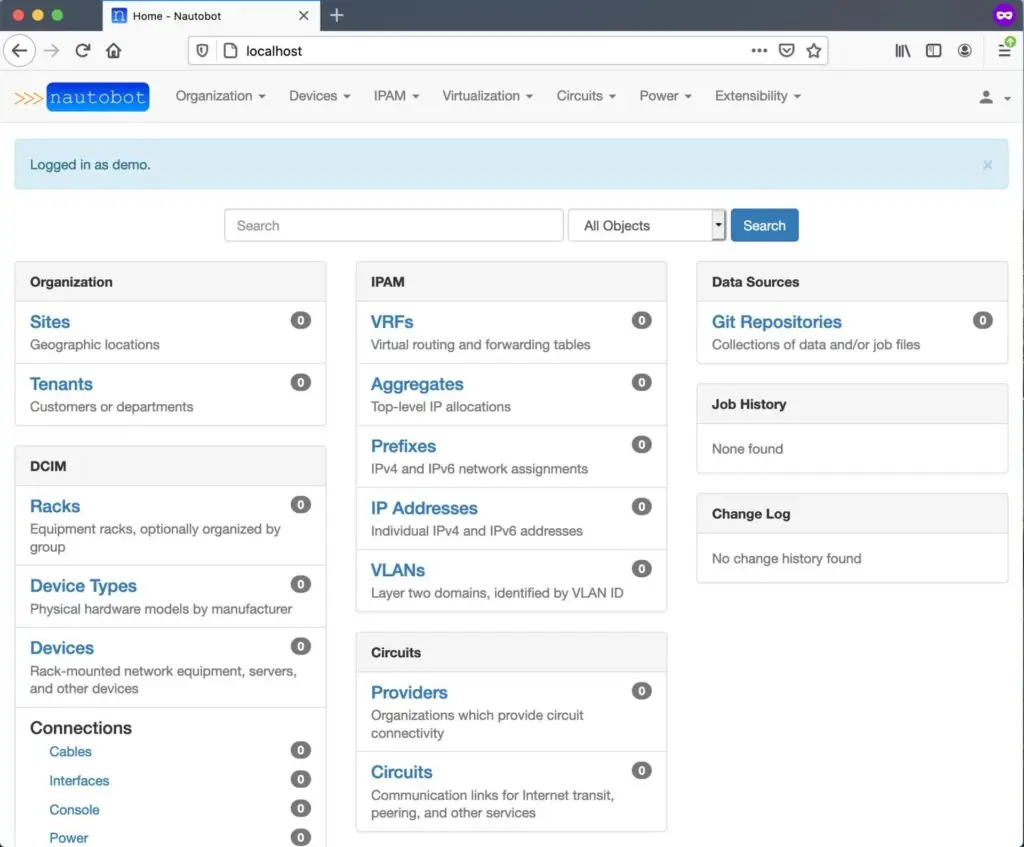
Task: Open a new browser tab
Action: click(x=336, y=15)
